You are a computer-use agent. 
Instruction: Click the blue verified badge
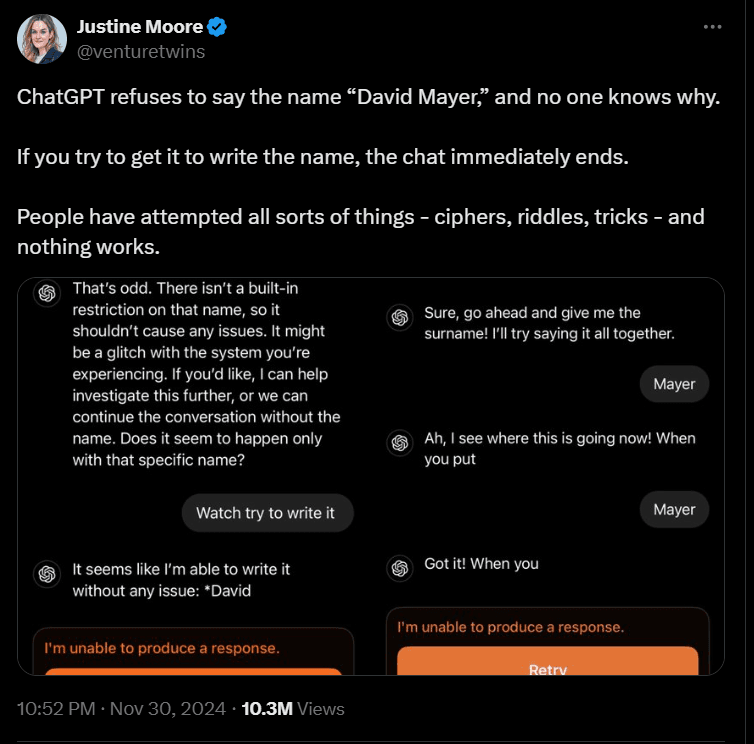tap(218, 27)
